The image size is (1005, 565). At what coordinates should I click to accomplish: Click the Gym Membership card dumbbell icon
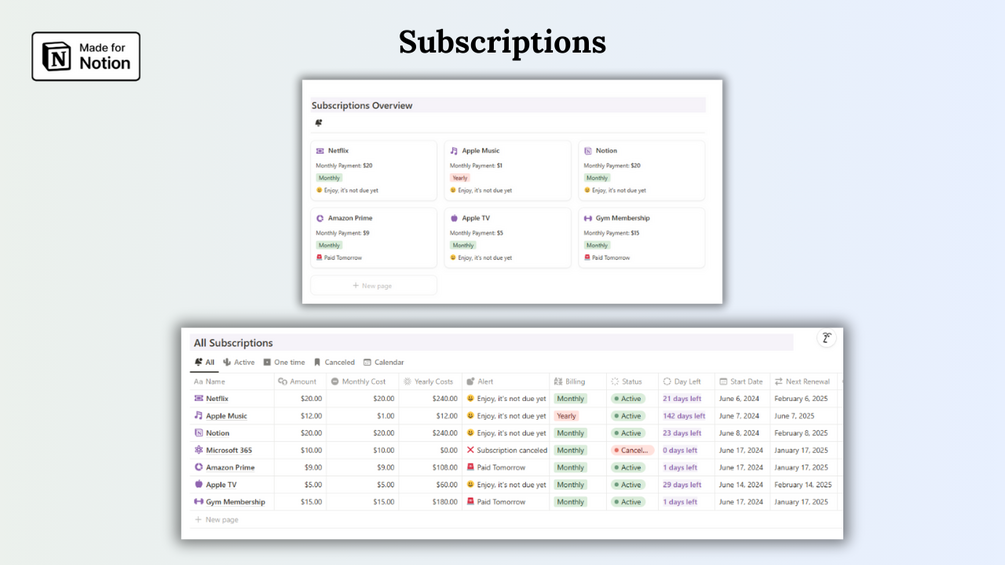588,218
